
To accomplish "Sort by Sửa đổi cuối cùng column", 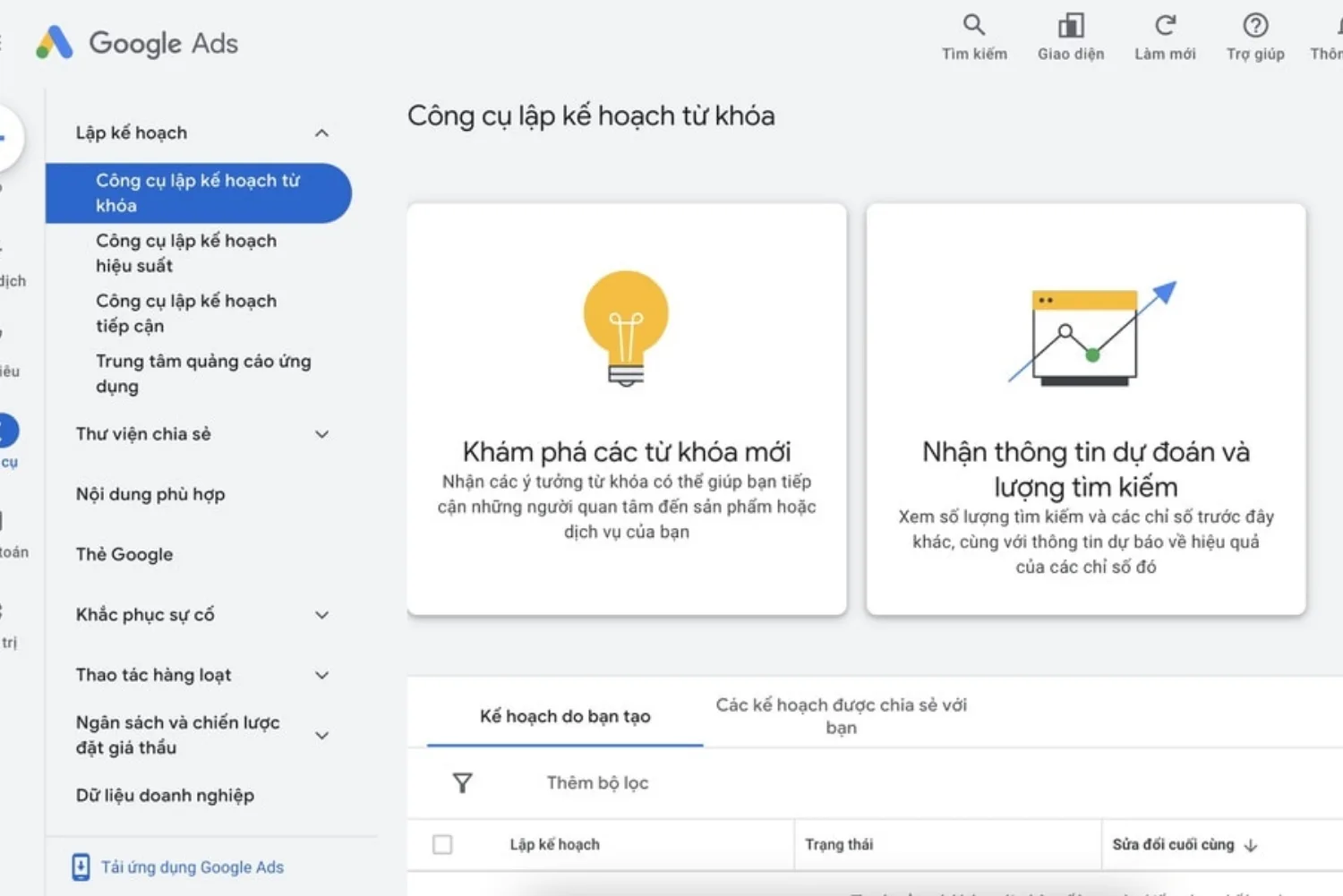I will (x=1173, y=844).
